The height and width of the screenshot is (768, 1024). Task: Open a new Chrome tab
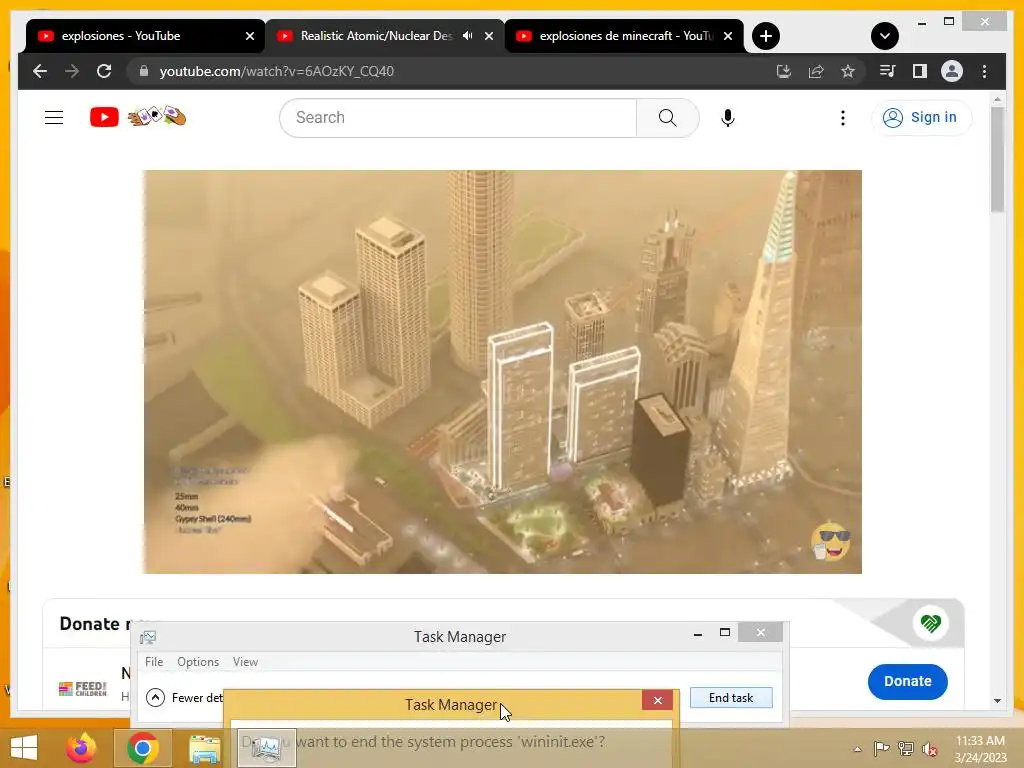[765, 36]
